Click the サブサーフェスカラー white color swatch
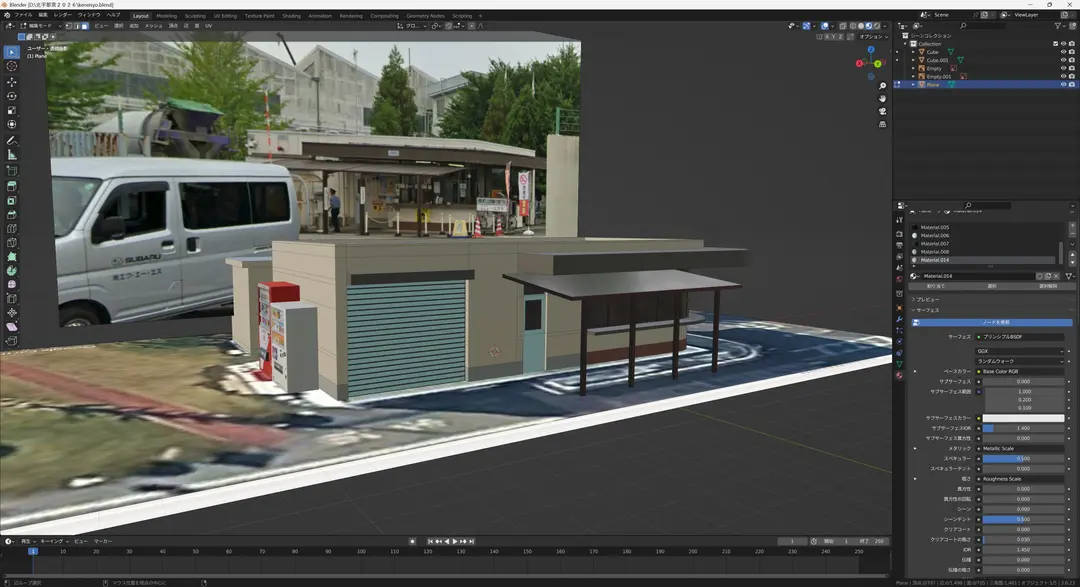Viewport: 1080px width, 587px height. coord(1023,418)
